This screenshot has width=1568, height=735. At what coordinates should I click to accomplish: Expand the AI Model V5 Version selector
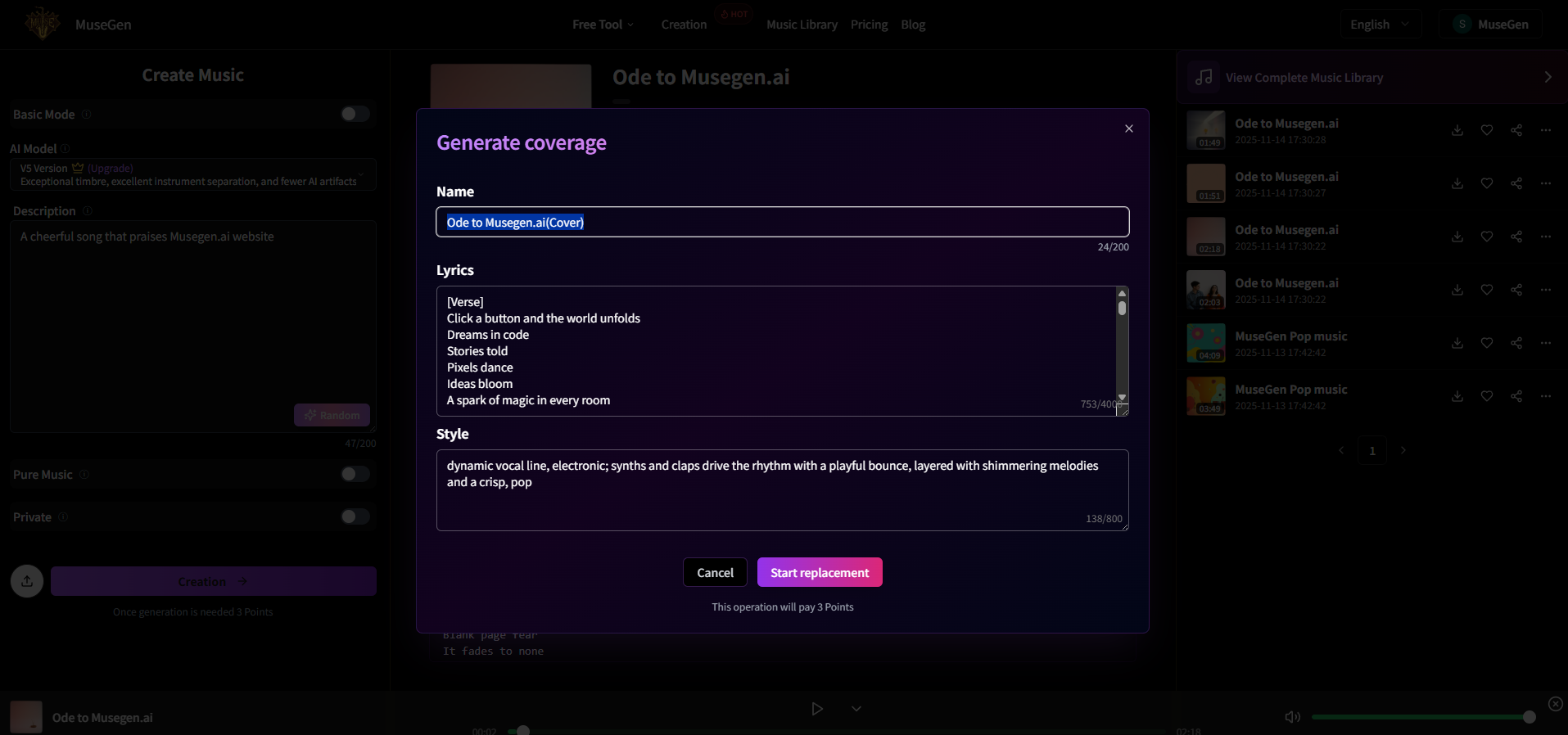(x=193, y=174)
